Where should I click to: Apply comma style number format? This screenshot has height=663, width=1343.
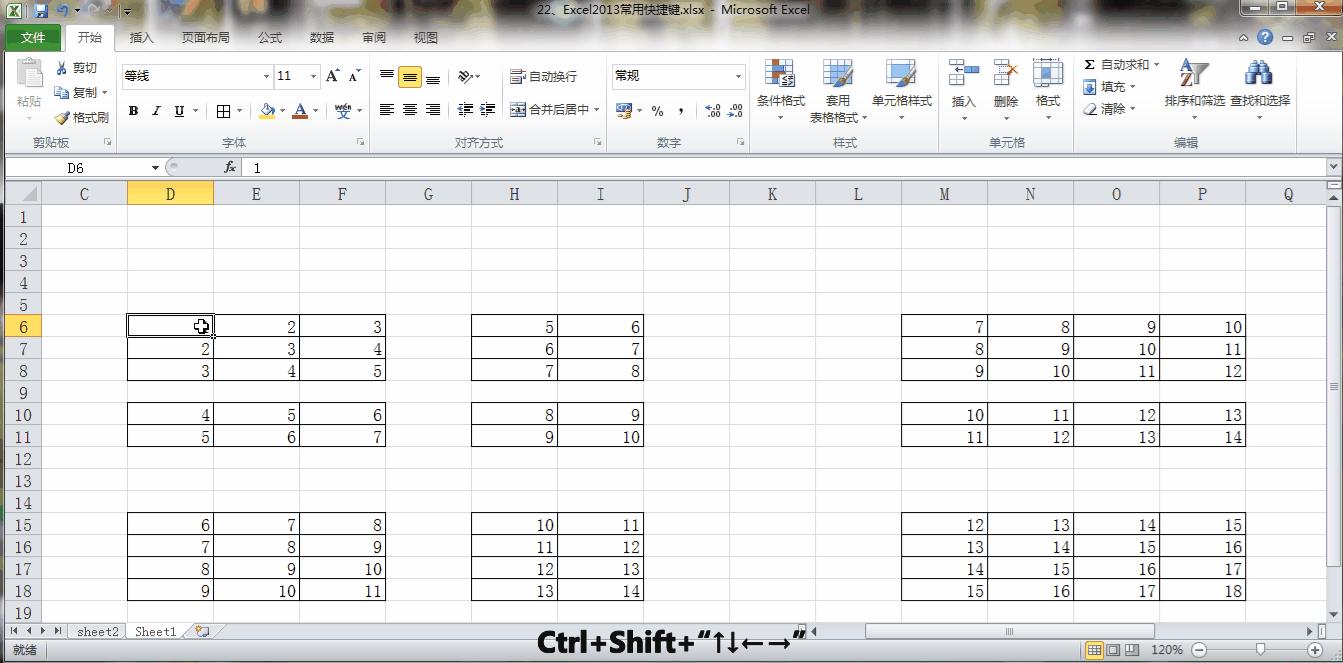click(681, 111)
